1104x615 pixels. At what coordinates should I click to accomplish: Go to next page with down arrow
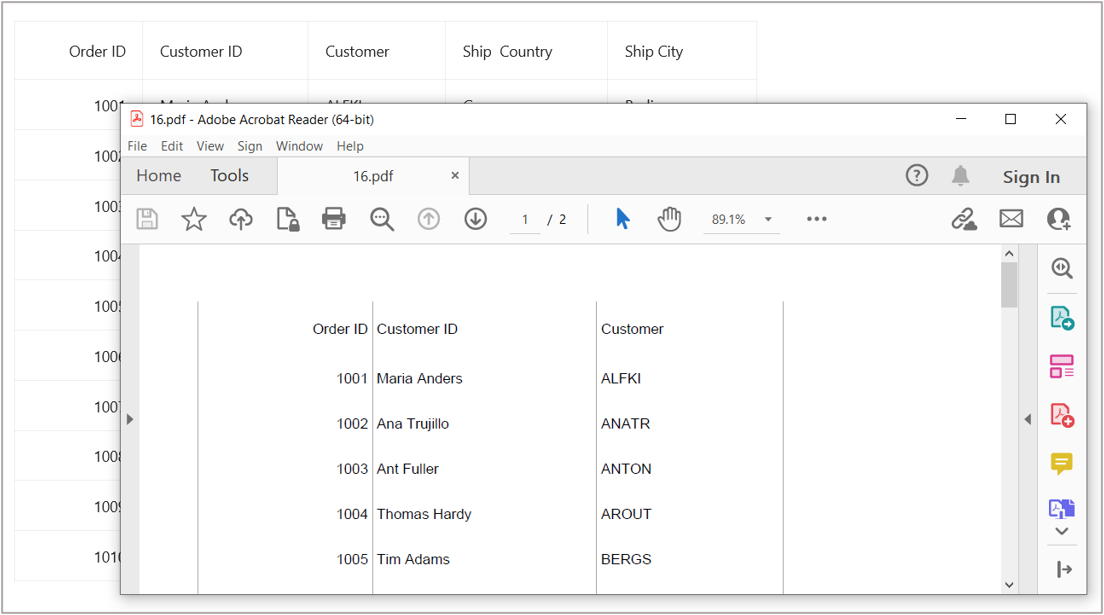pos(475,218)
